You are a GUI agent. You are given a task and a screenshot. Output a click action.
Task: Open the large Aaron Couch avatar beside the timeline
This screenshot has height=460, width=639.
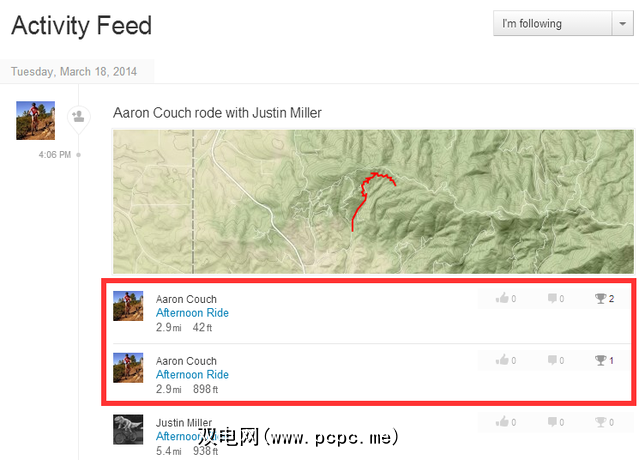pos(36,120)
